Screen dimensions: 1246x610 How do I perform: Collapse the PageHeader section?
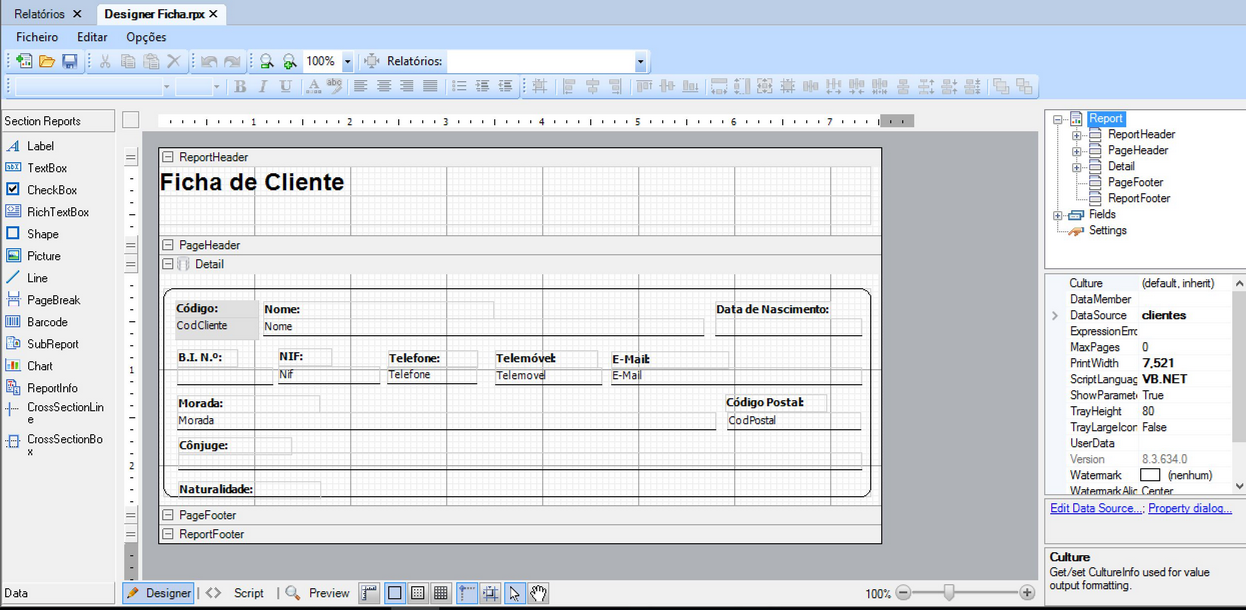click(x=168, y=245)
